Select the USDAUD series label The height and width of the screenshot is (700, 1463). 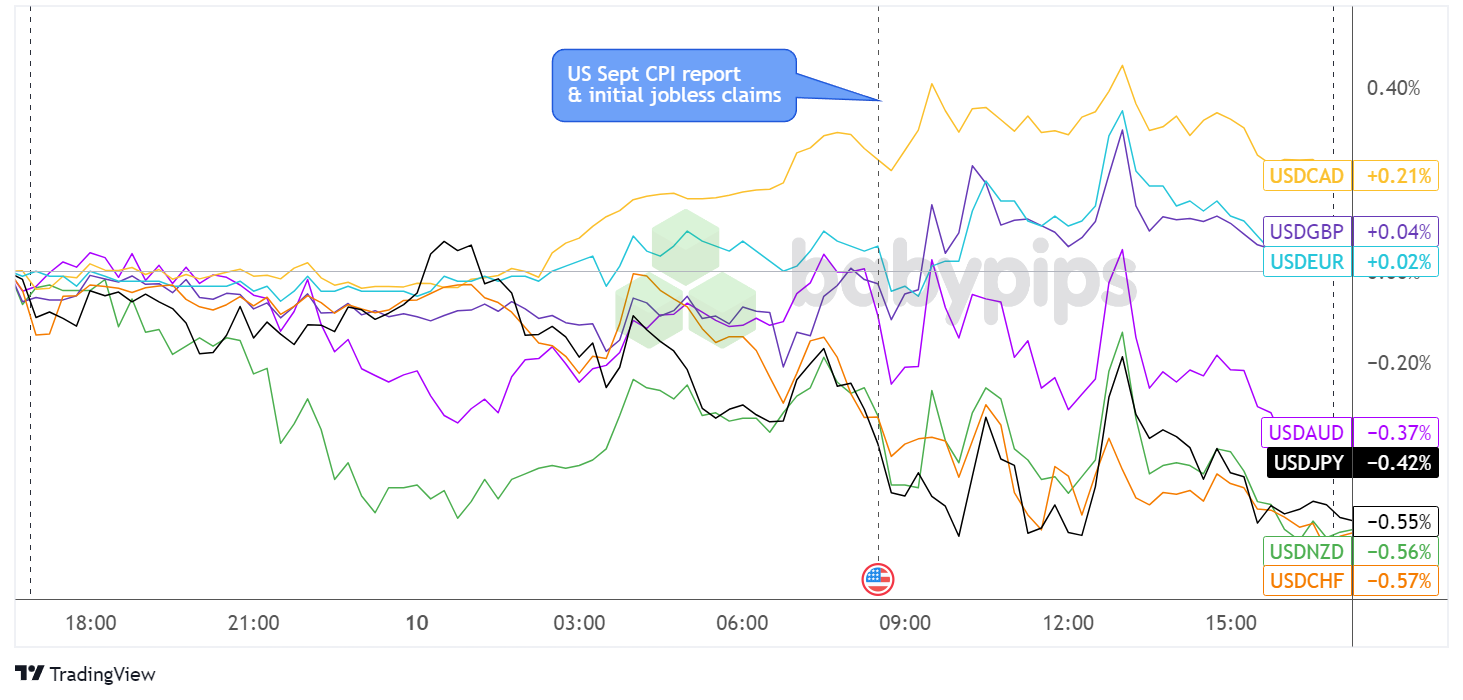(1307, 433)
